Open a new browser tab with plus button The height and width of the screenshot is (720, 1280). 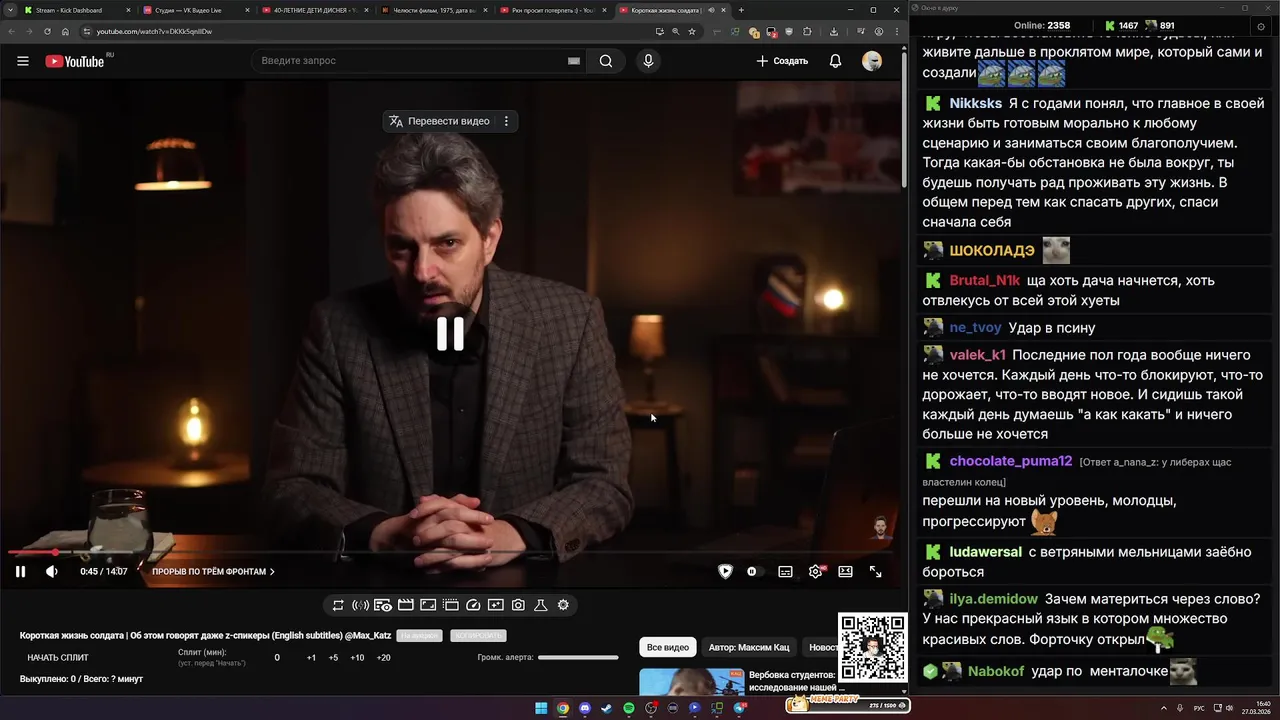tap(741, 10)
